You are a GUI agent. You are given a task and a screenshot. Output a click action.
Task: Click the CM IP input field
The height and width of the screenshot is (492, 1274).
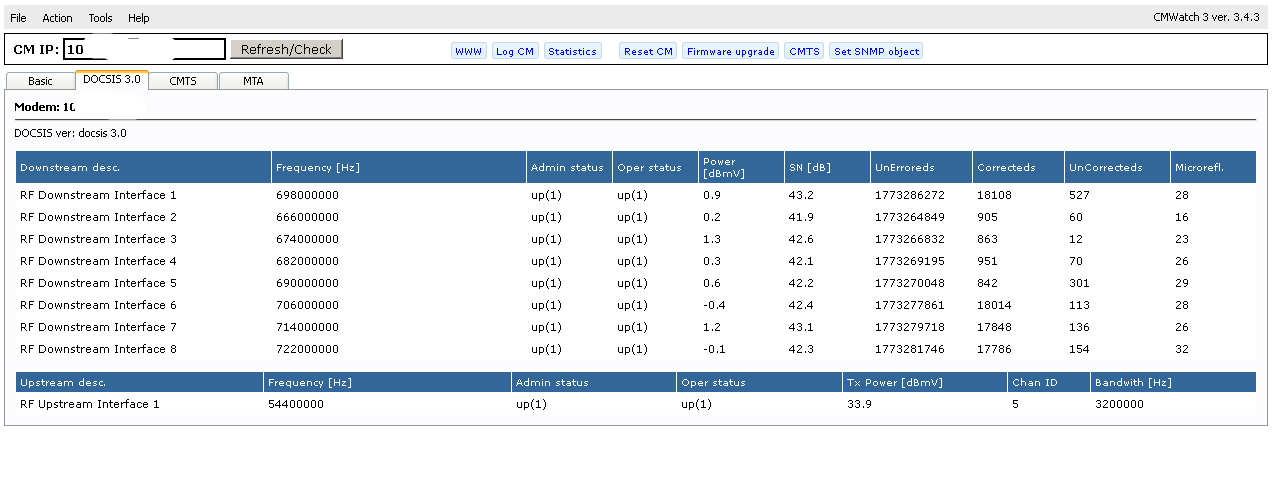145,49
